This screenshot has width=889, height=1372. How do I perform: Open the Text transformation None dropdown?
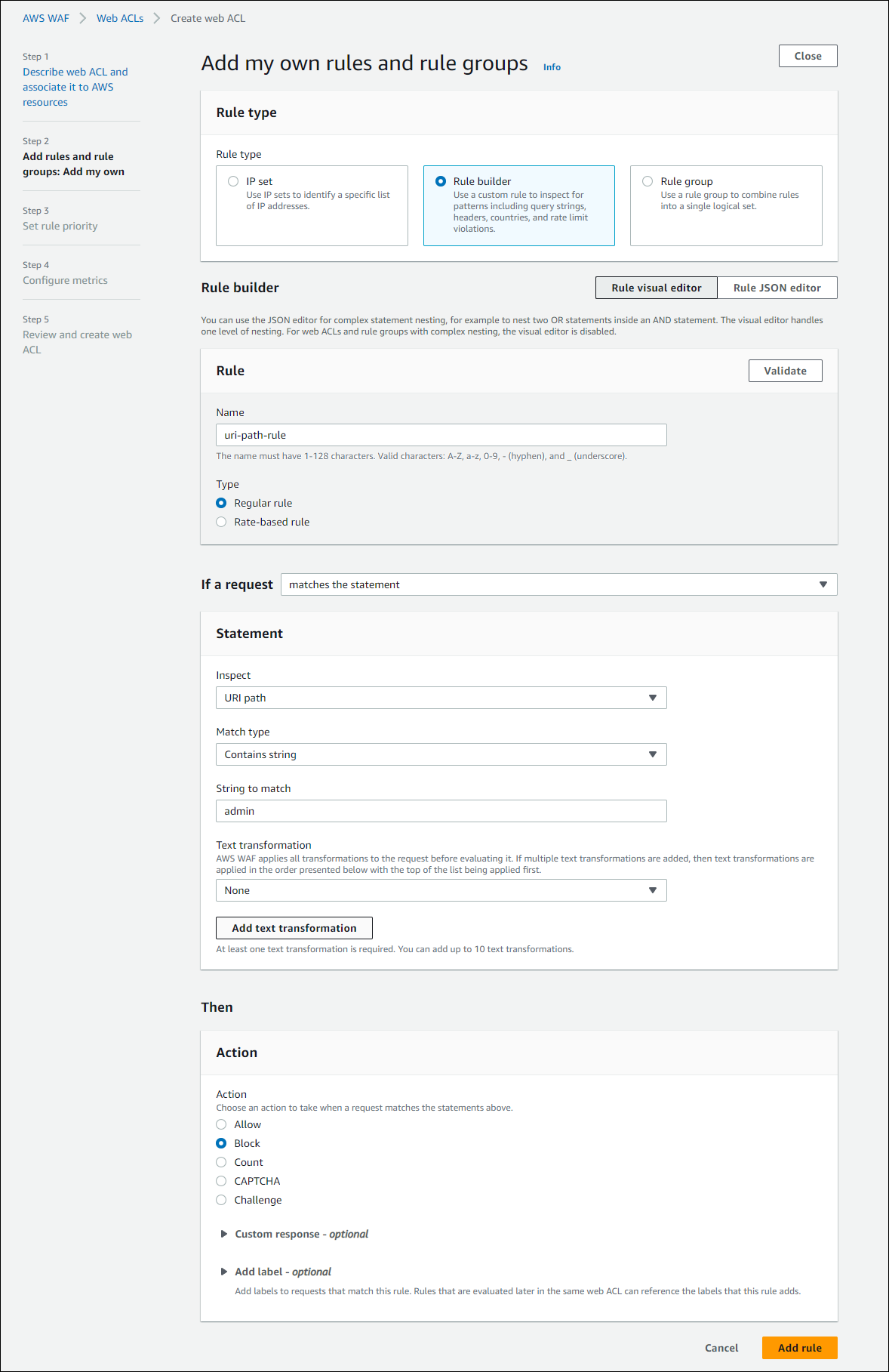441,890
